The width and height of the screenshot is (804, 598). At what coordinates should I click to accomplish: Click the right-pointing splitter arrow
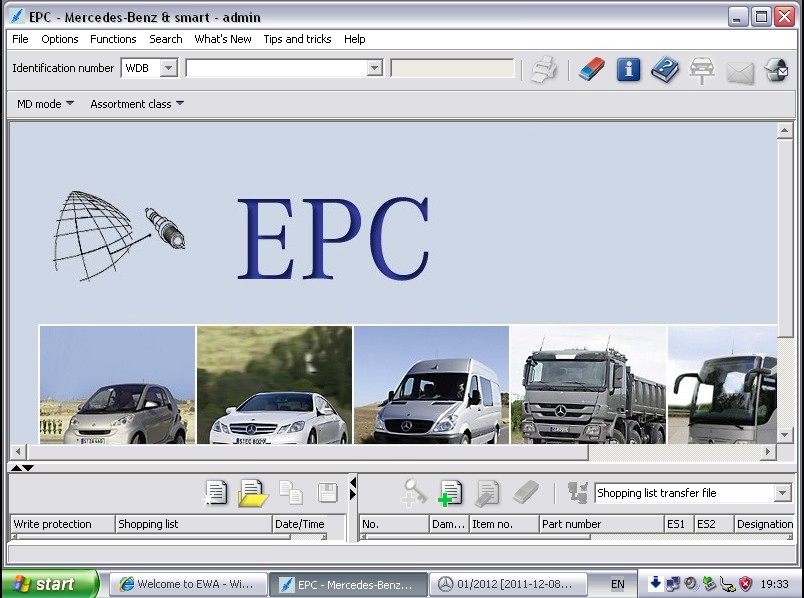pyautogui.click(x=352, y=494)
